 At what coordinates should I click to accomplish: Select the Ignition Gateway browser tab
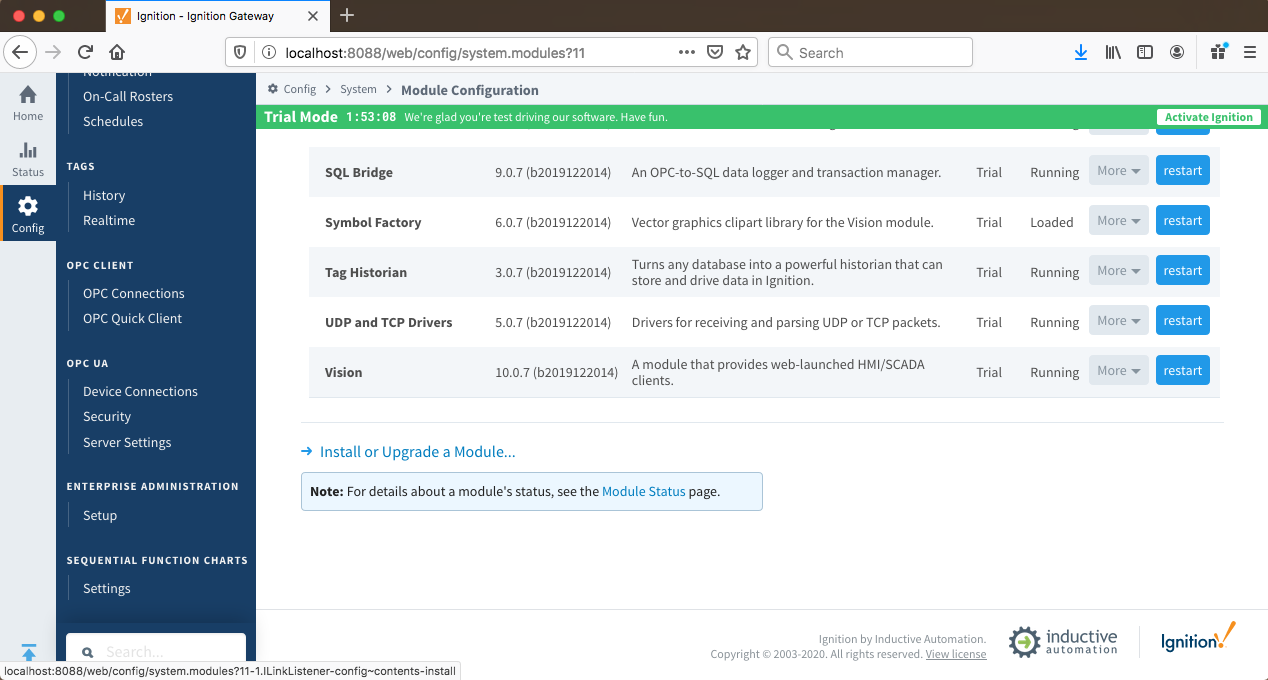click(216, 15)
